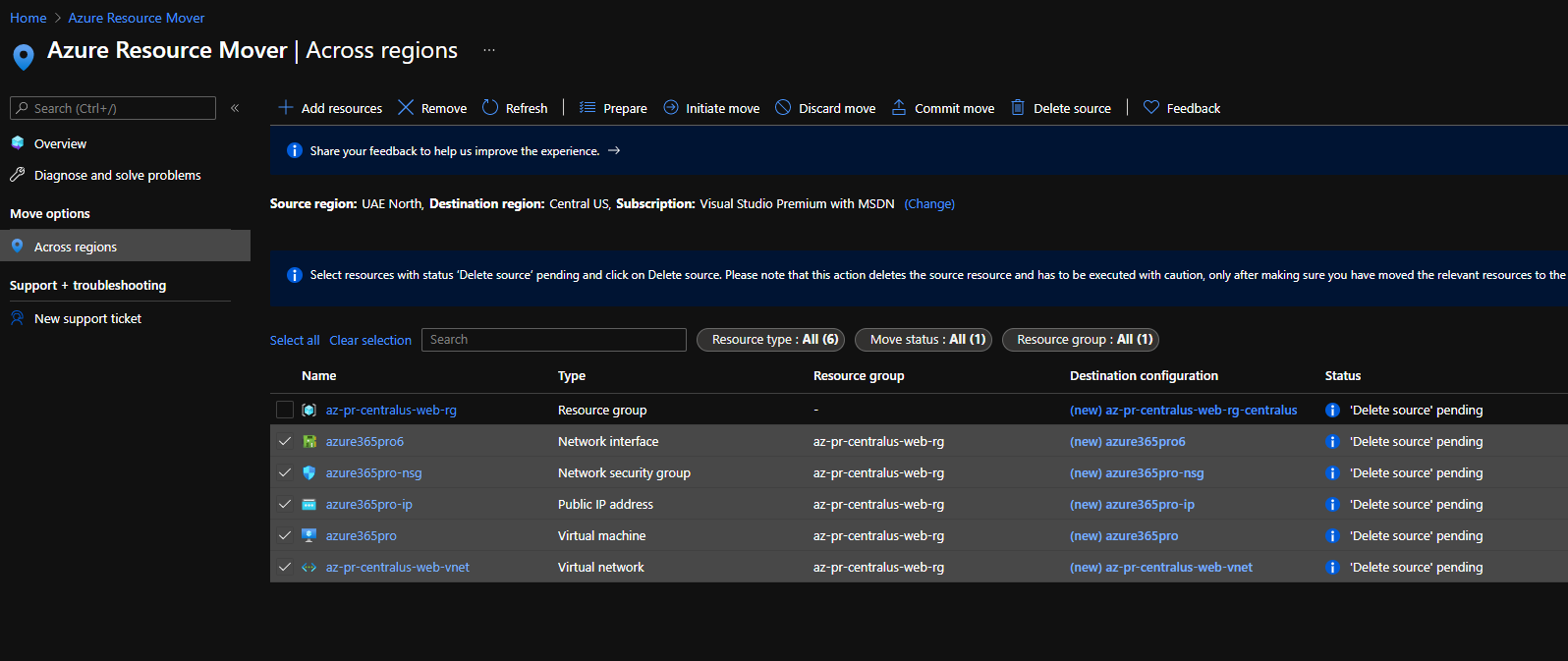Uncheck the az-pr-centralus-web-vnet row checkbox
The width and height of the screenshot is (1568, 661).
point(285,567)
